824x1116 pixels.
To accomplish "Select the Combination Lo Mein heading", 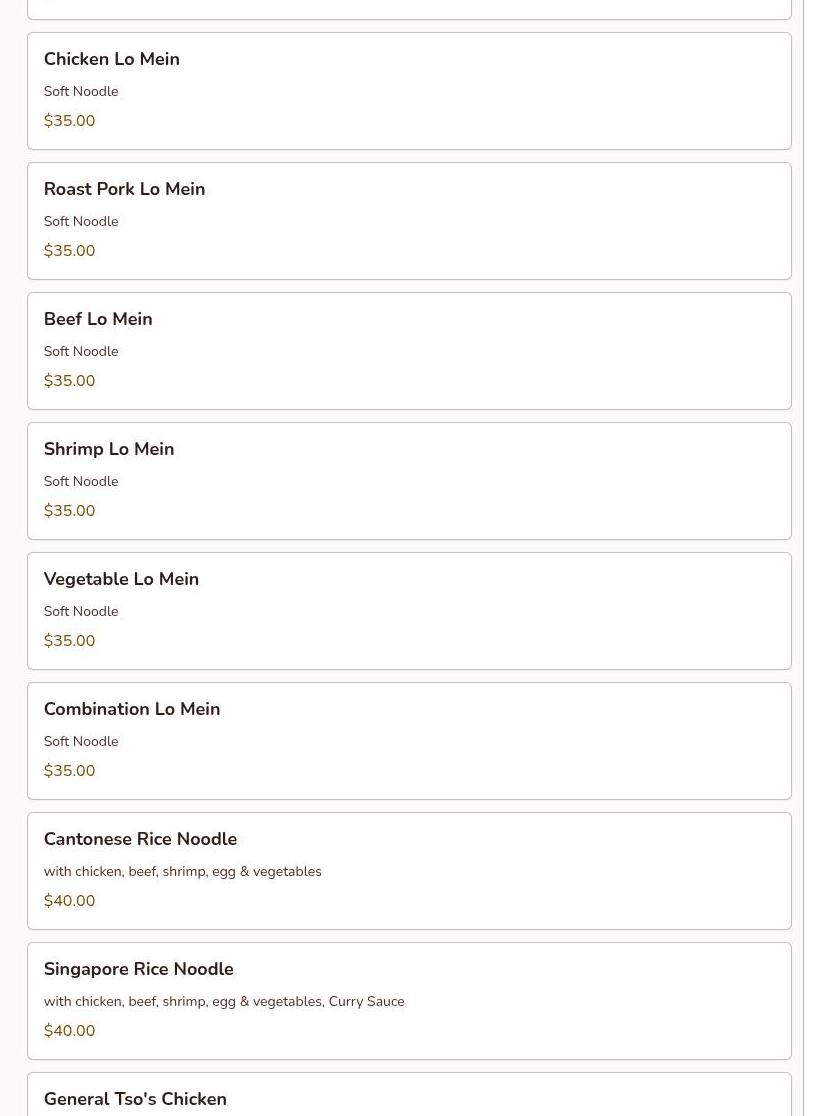I will [132, 710].
